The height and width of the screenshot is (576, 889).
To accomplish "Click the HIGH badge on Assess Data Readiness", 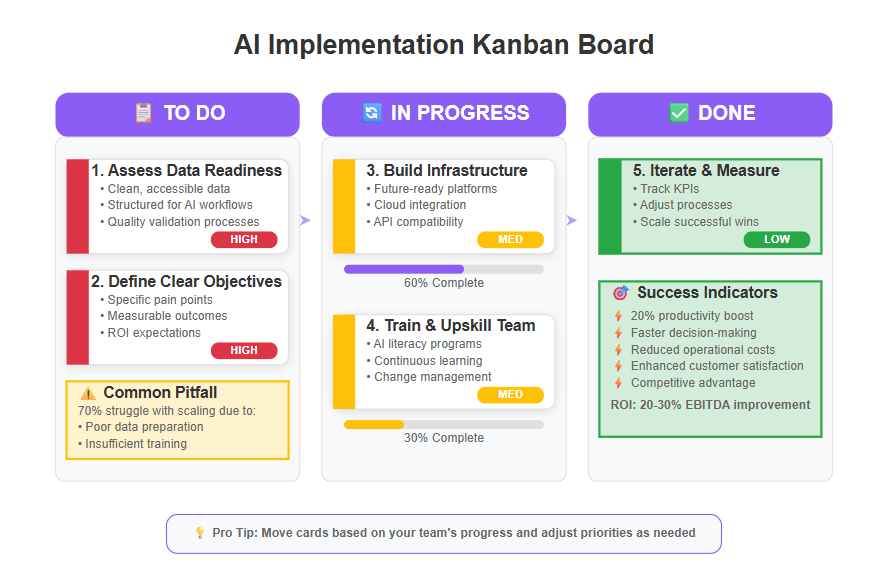I will pos(244,239).
